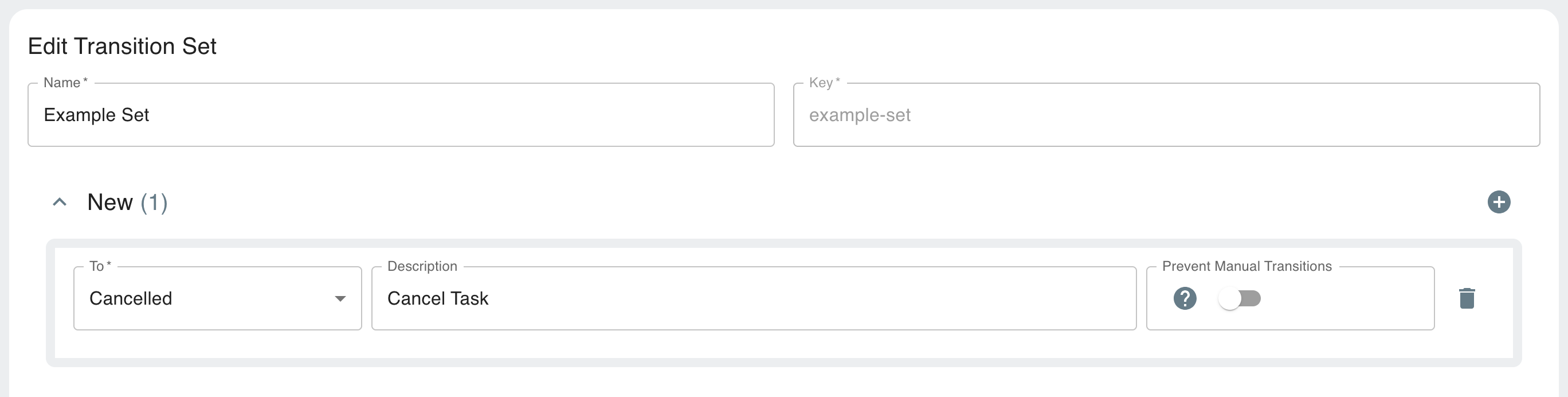Viewport: 1568px width, 397px height.
Task: Click the Name field containing Example Set
Action: pos(402,115)
